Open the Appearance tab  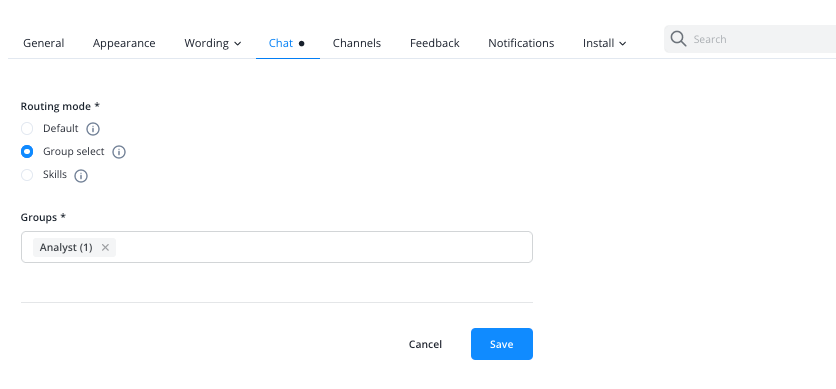[x=124, y=43]
